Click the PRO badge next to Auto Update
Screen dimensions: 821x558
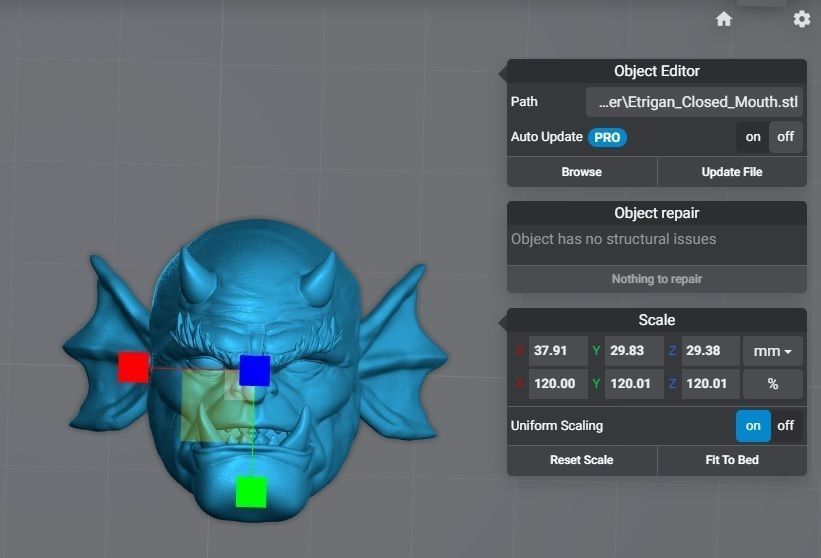(x=607, y=137)
